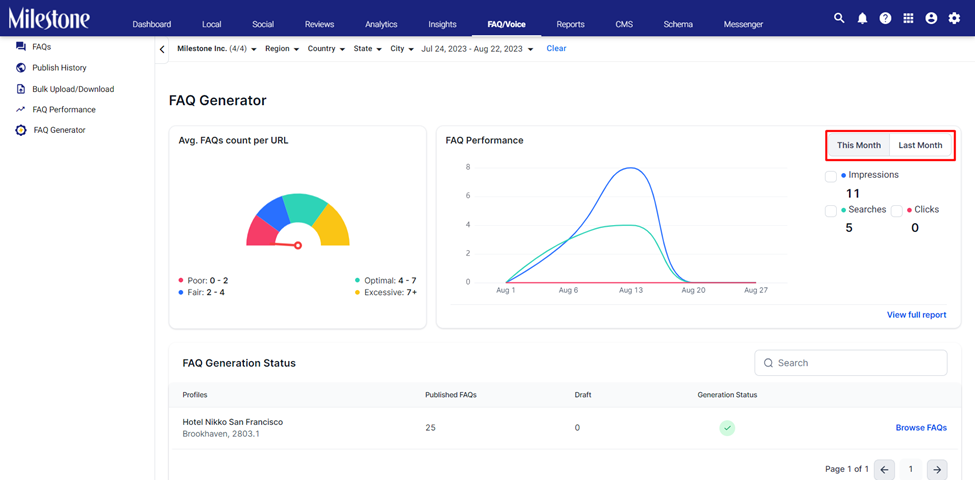Switch to the Analytics tab
The height and width of the screenshot is (480, 975).
click(x=381, y=24)
